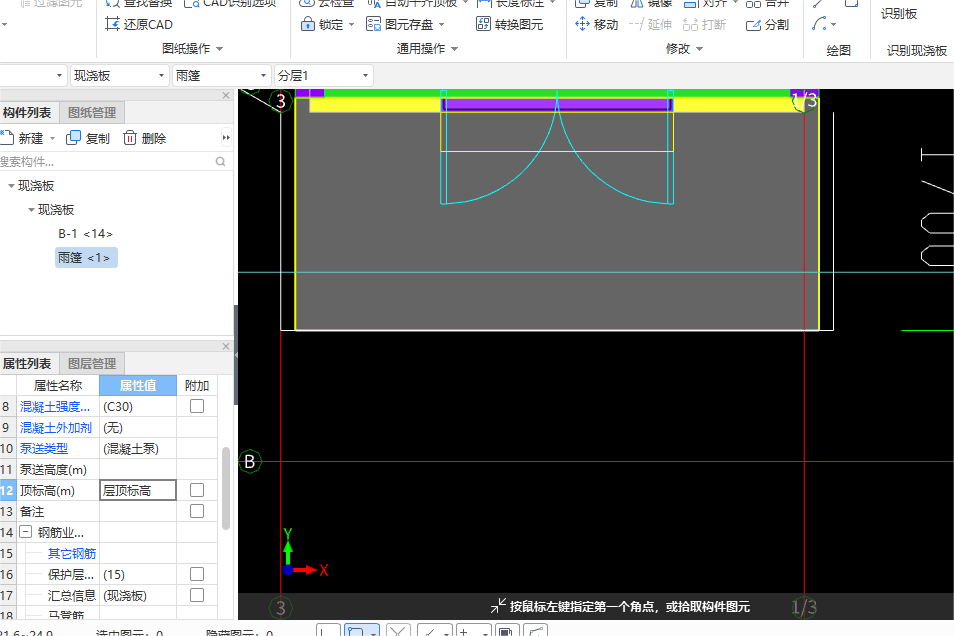The image size is (954, 636).
Task: Click the collapse prompt arrows icon
Action: coord(498,606)
